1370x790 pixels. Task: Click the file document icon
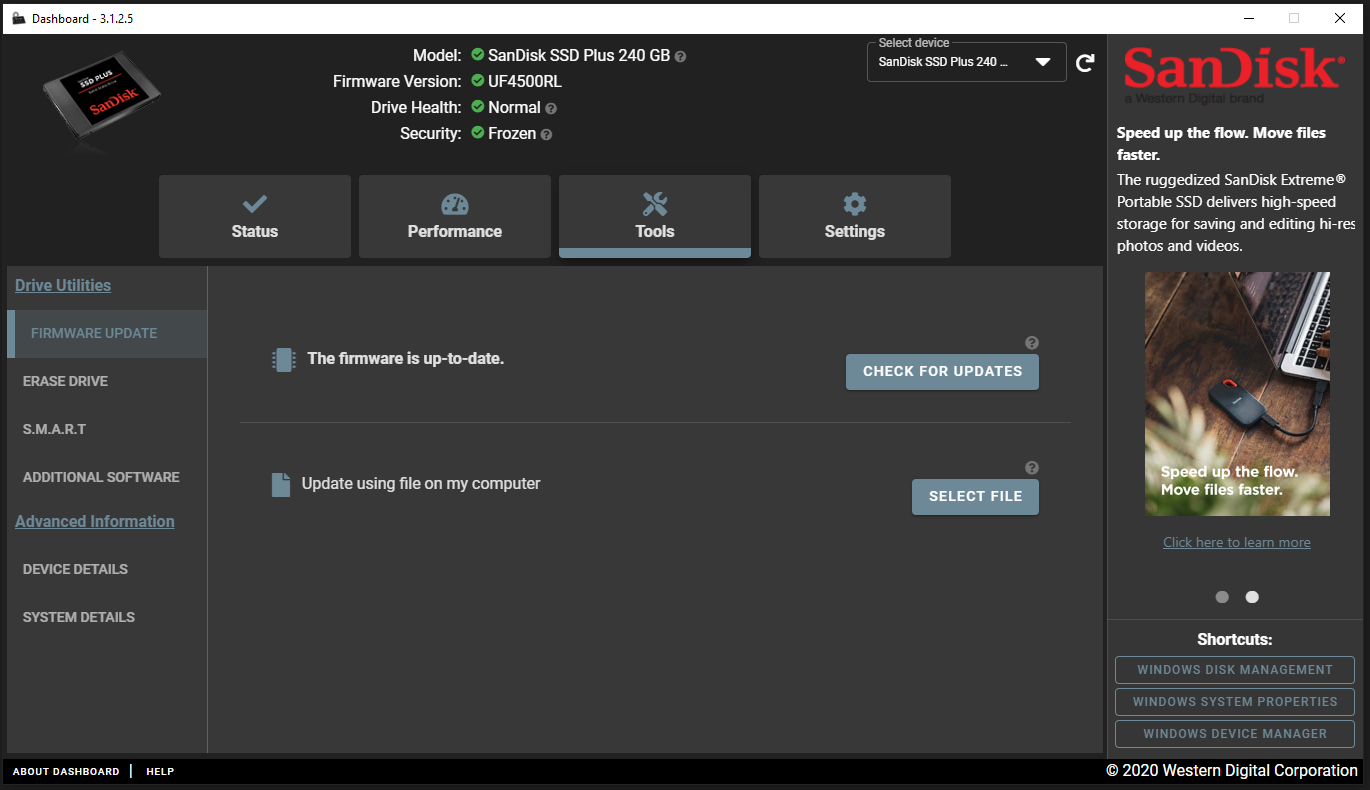tap(281, 485)
